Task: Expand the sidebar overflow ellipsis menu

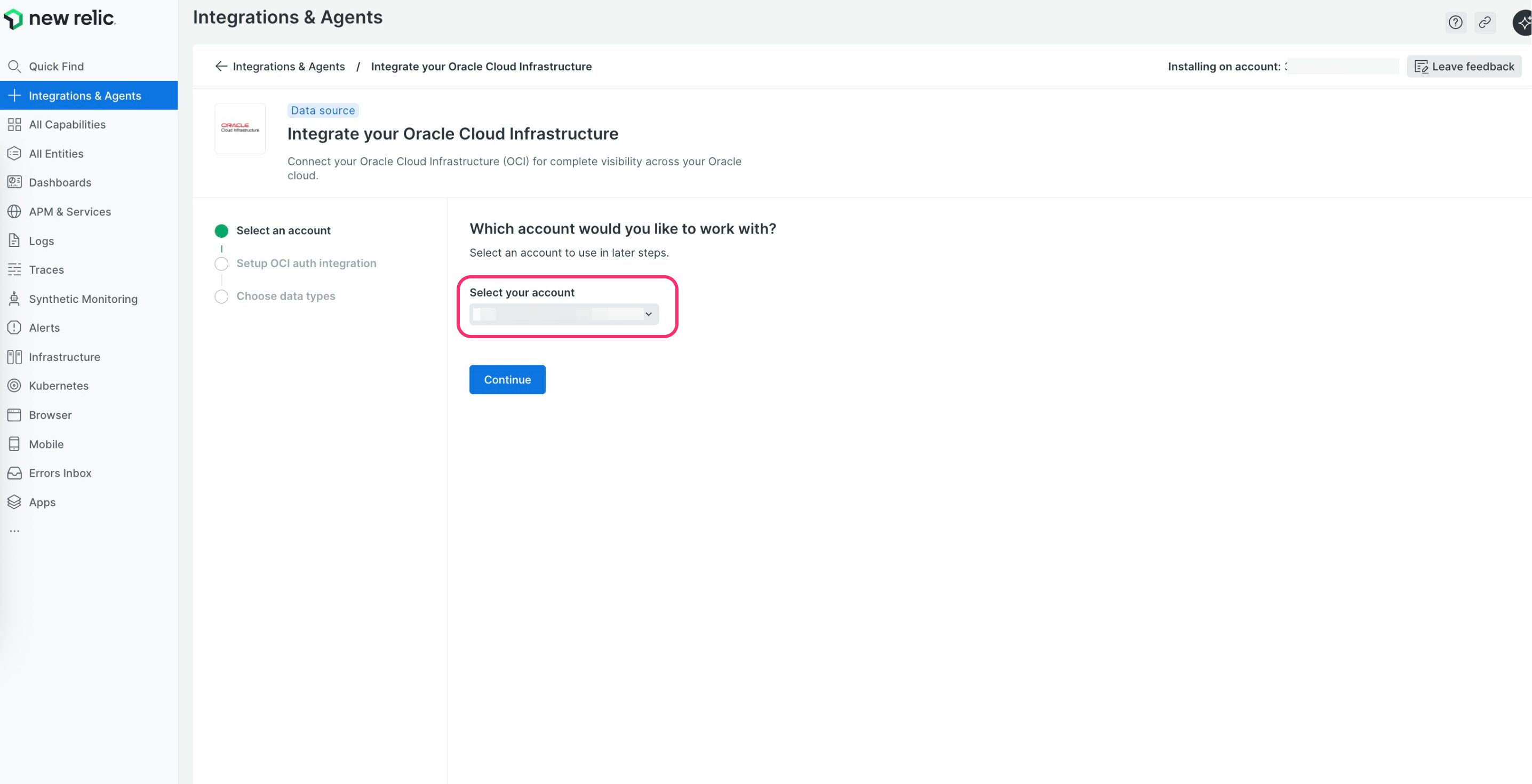Action: (15, 530)
